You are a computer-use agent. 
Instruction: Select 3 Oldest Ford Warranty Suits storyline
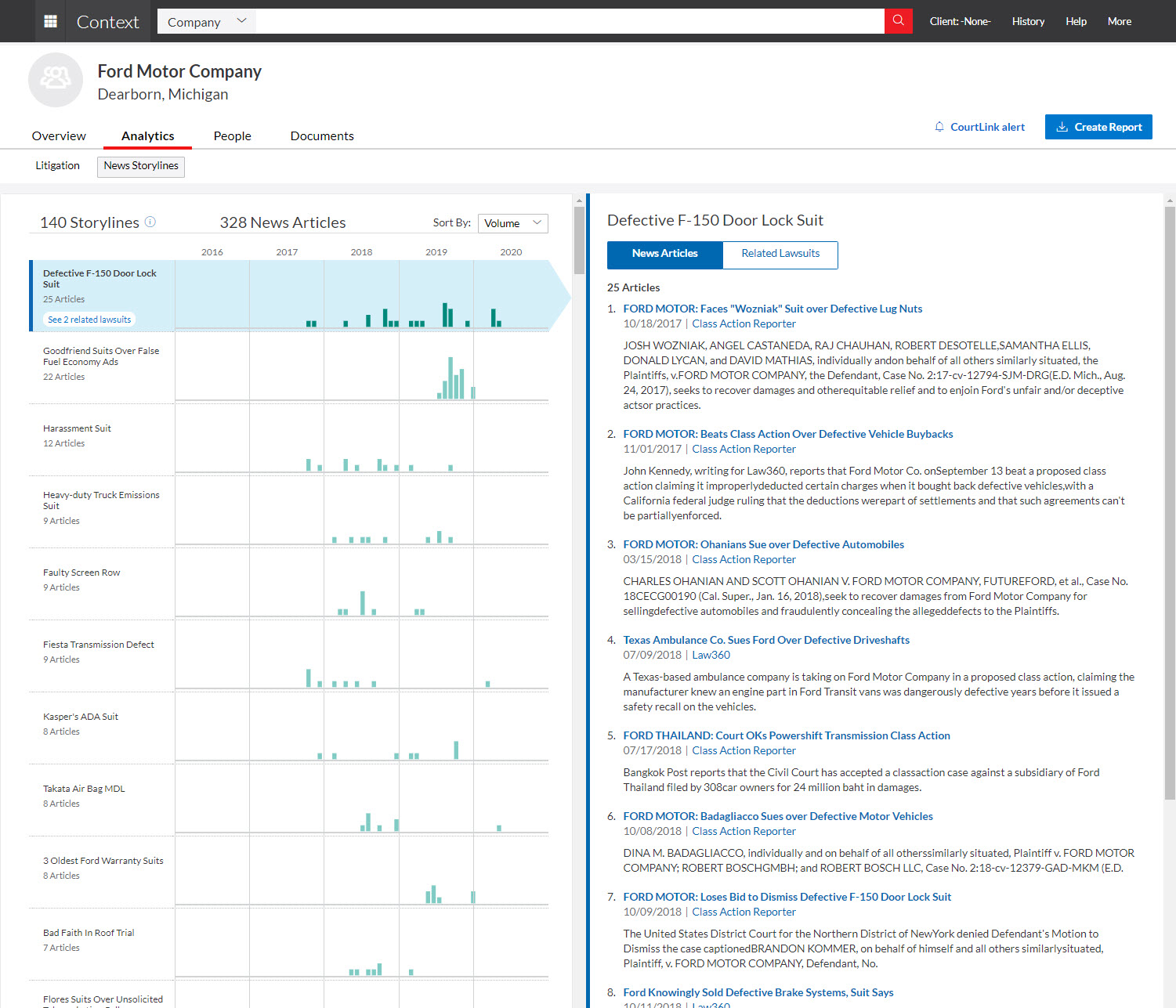(103, 861)
